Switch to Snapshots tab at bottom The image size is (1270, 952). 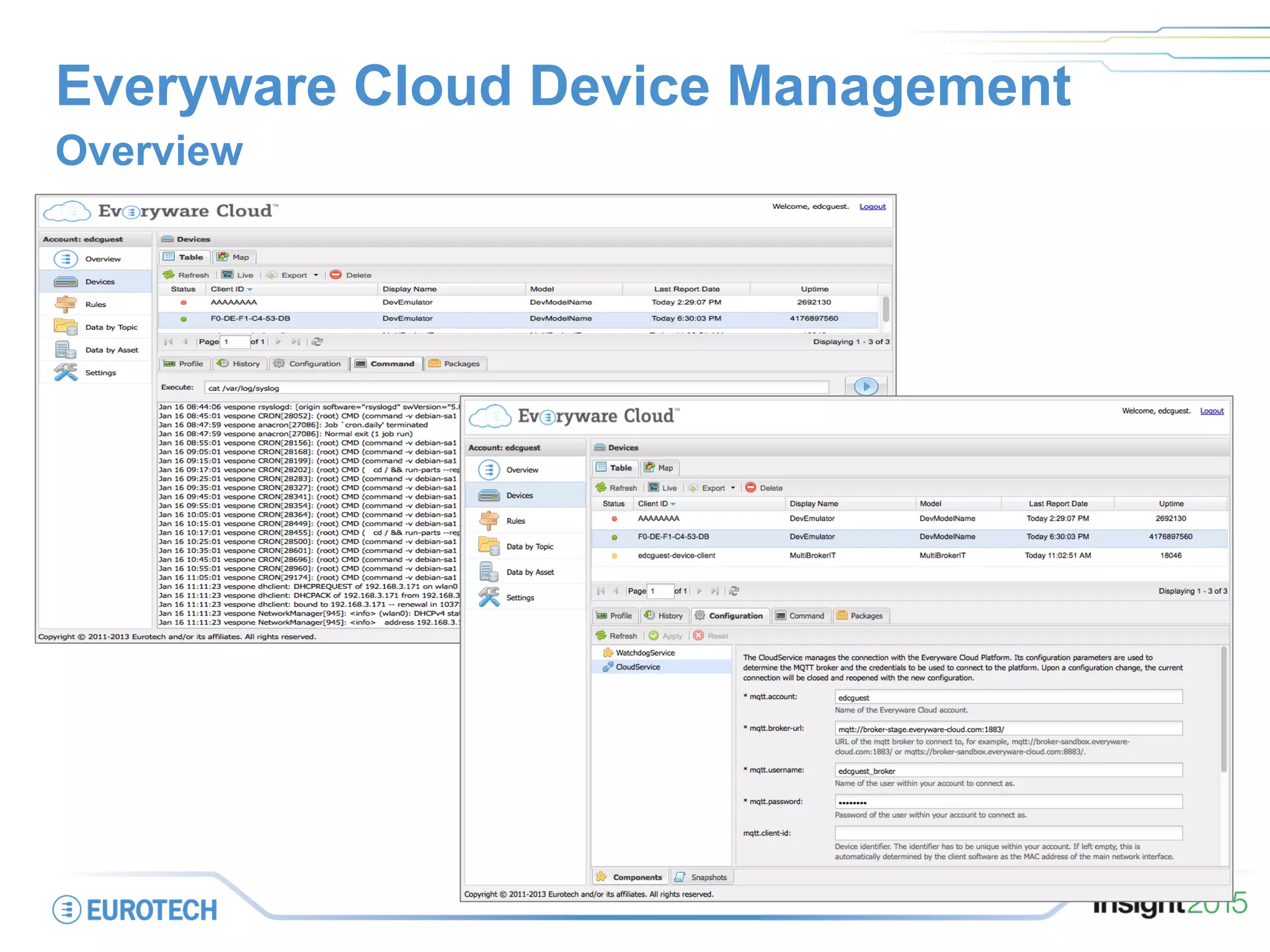point(701,877)
